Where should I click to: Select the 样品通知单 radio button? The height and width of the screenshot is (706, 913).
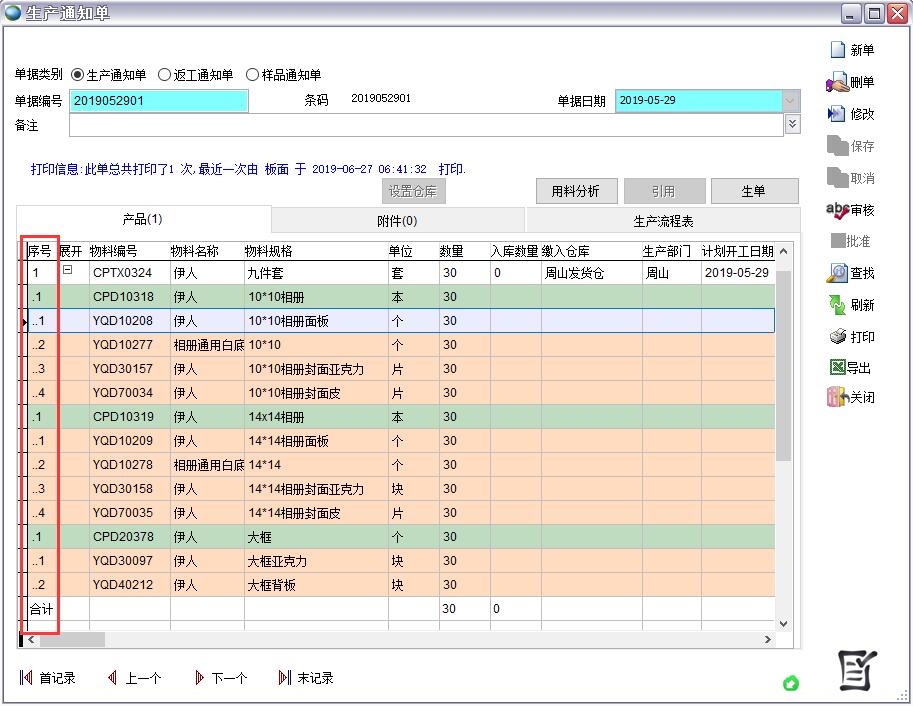[252, 75]
